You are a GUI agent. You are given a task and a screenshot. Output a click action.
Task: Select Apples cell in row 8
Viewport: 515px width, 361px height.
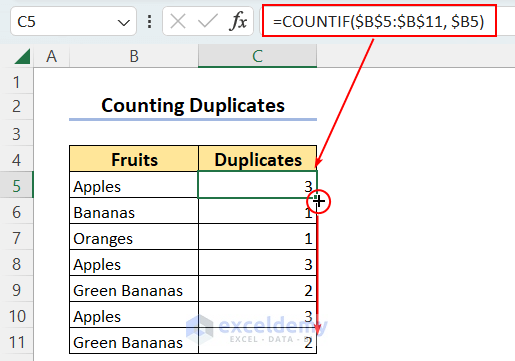(134, 264)
